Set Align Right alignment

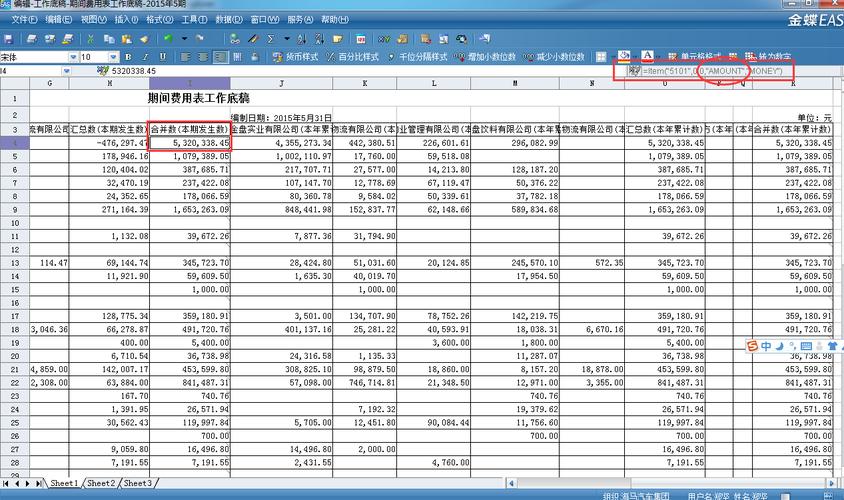220,57
